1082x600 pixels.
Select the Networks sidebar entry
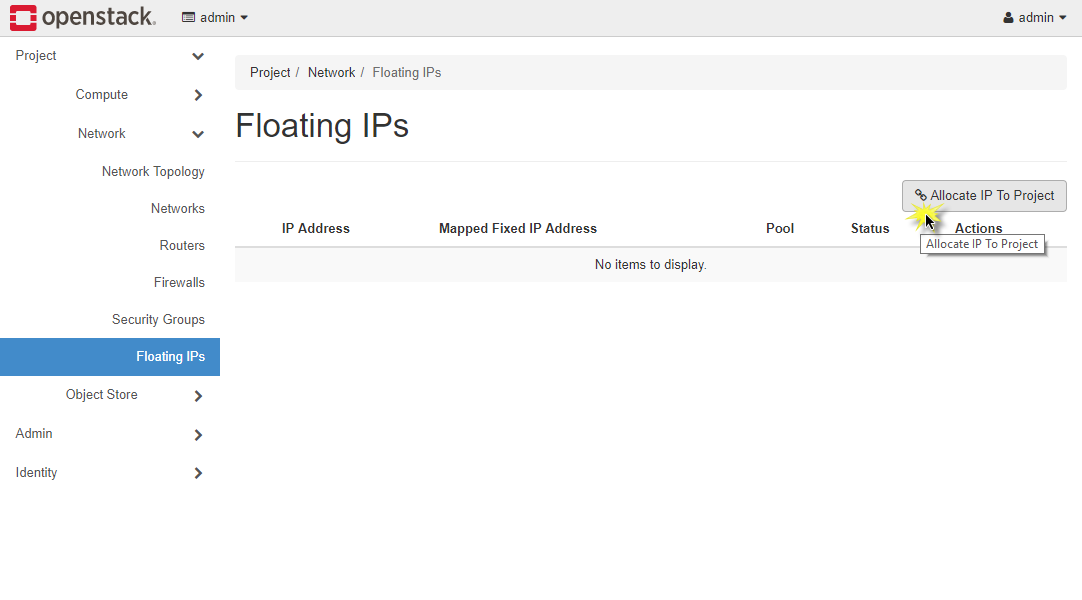pos(177,208)
